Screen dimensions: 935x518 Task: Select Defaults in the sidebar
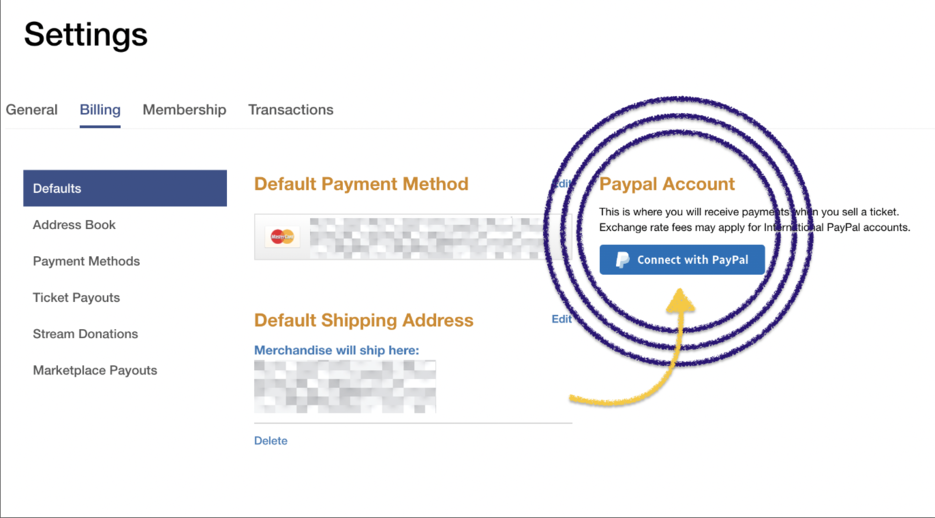pos(125,188)
